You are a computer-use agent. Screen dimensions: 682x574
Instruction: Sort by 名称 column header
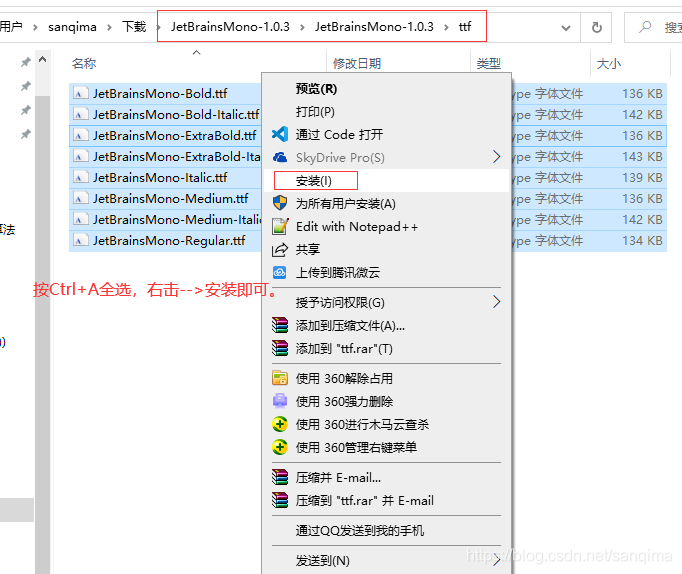(x=84, y=63)
